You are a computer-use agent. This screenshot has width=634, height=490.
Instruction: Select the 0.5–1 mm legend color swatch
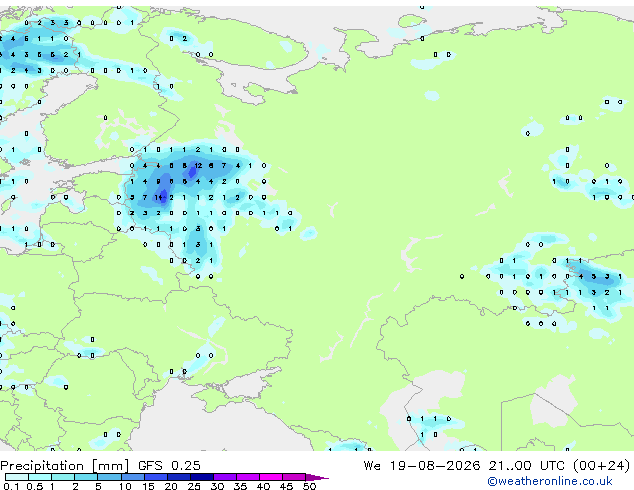[40, 477]
